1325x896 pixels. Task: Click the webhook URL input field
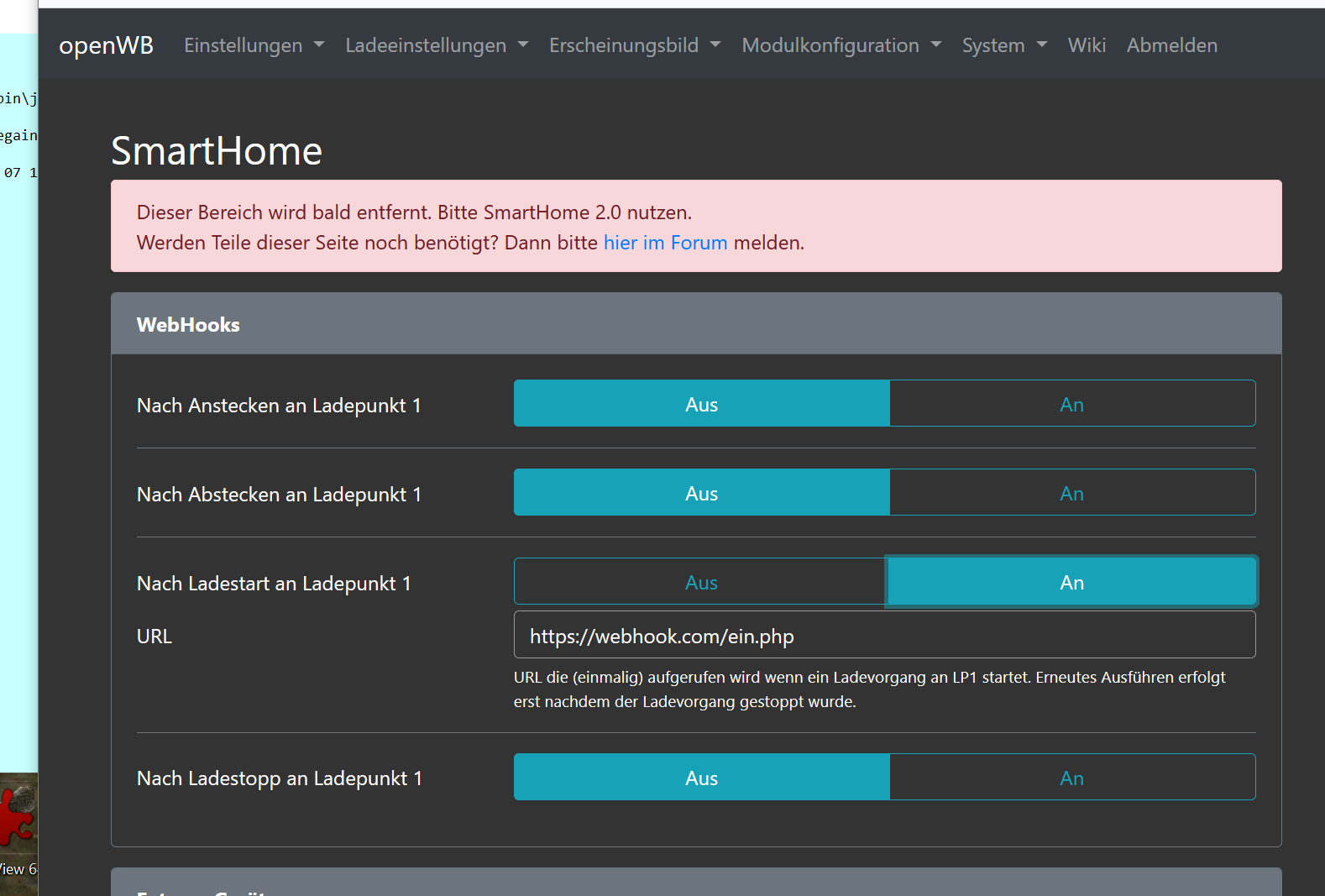(884, 635)
